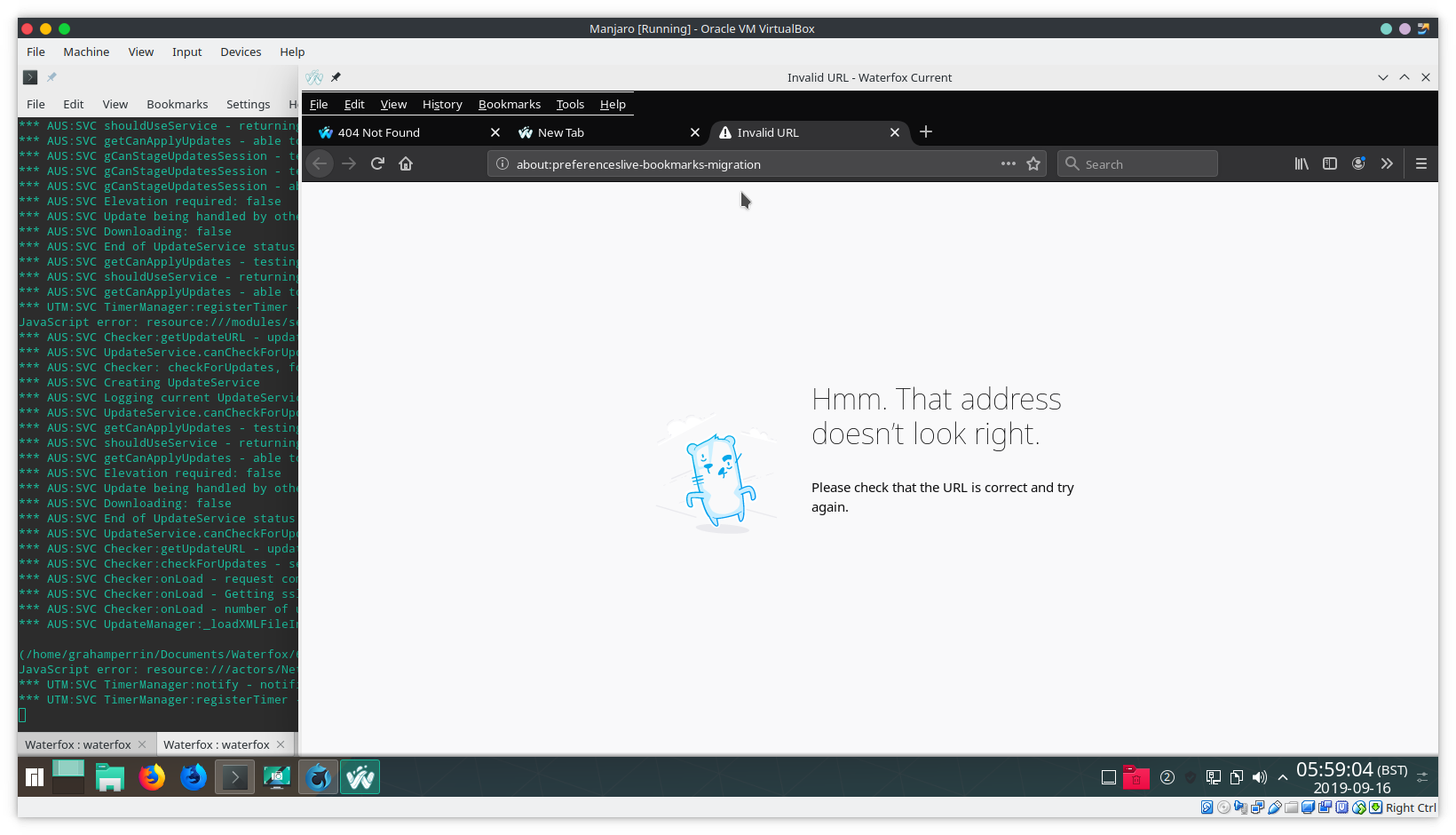Open the Library toolbar icon

pyautogui.click(x=1302, y=163)
